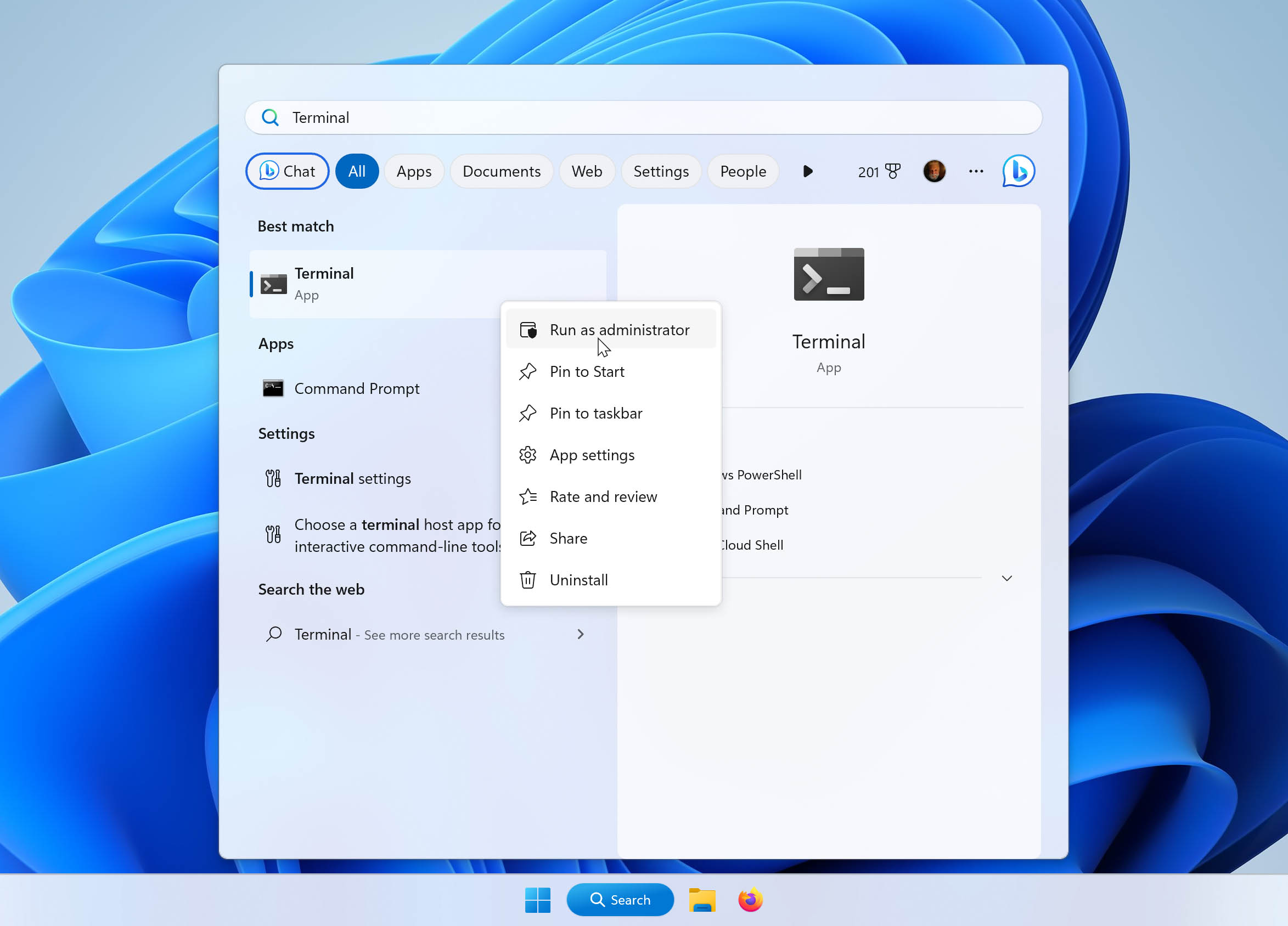
Task: Select Run as administrator option
Action: (x=620, y=330)
